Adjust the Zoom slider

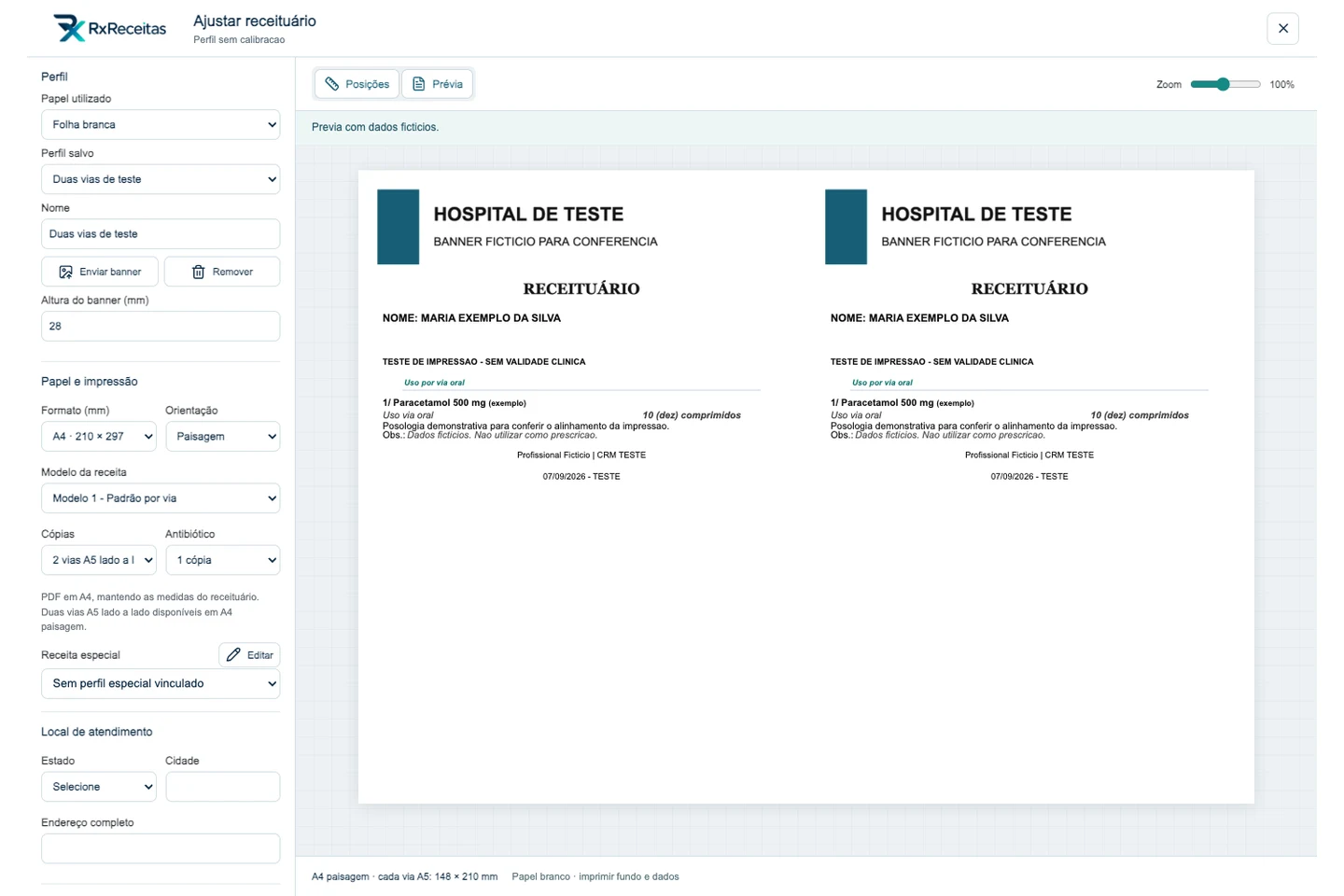point(1225,85)
